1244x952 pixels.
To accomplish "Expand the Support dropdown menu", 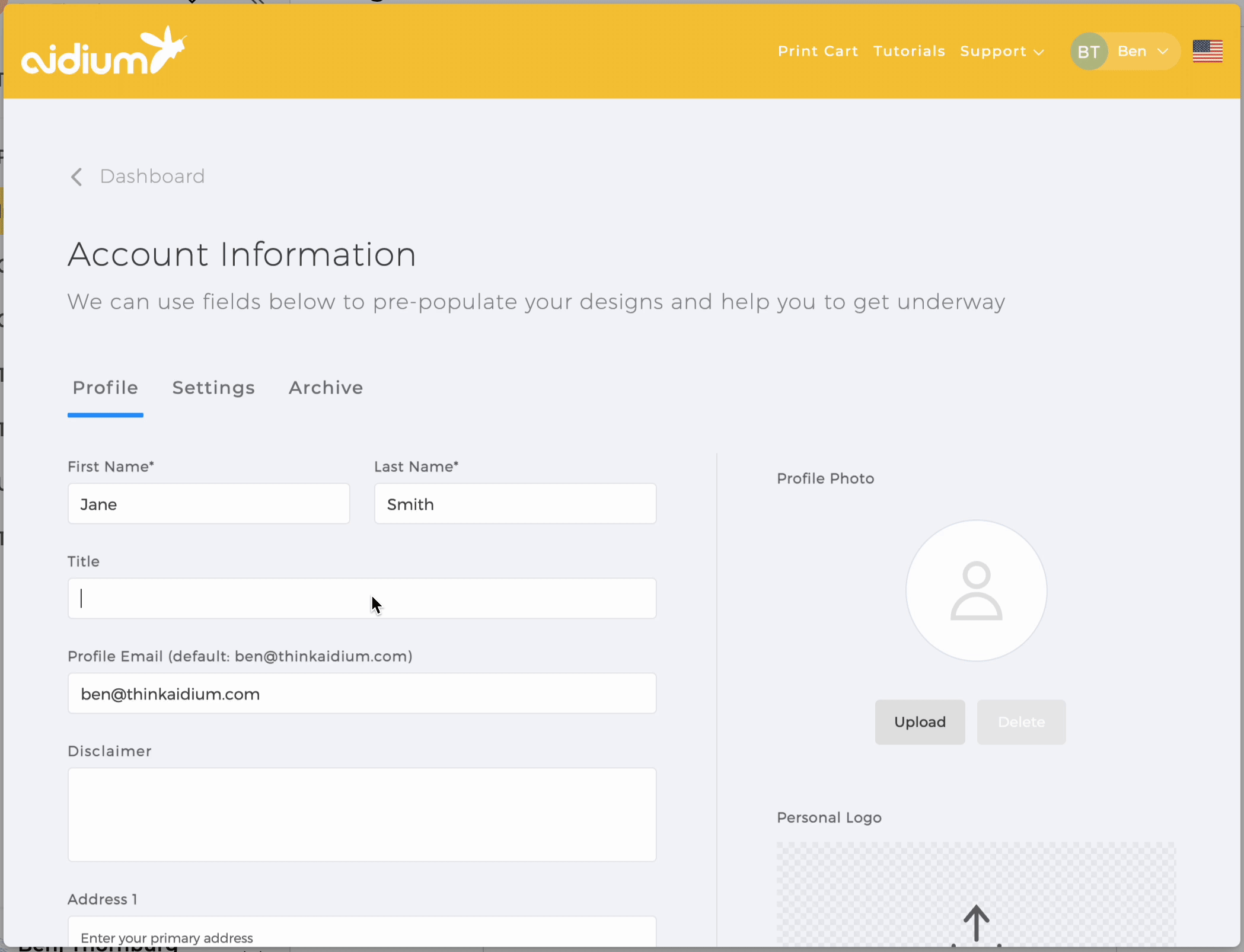I will (x=1001, y=52).
